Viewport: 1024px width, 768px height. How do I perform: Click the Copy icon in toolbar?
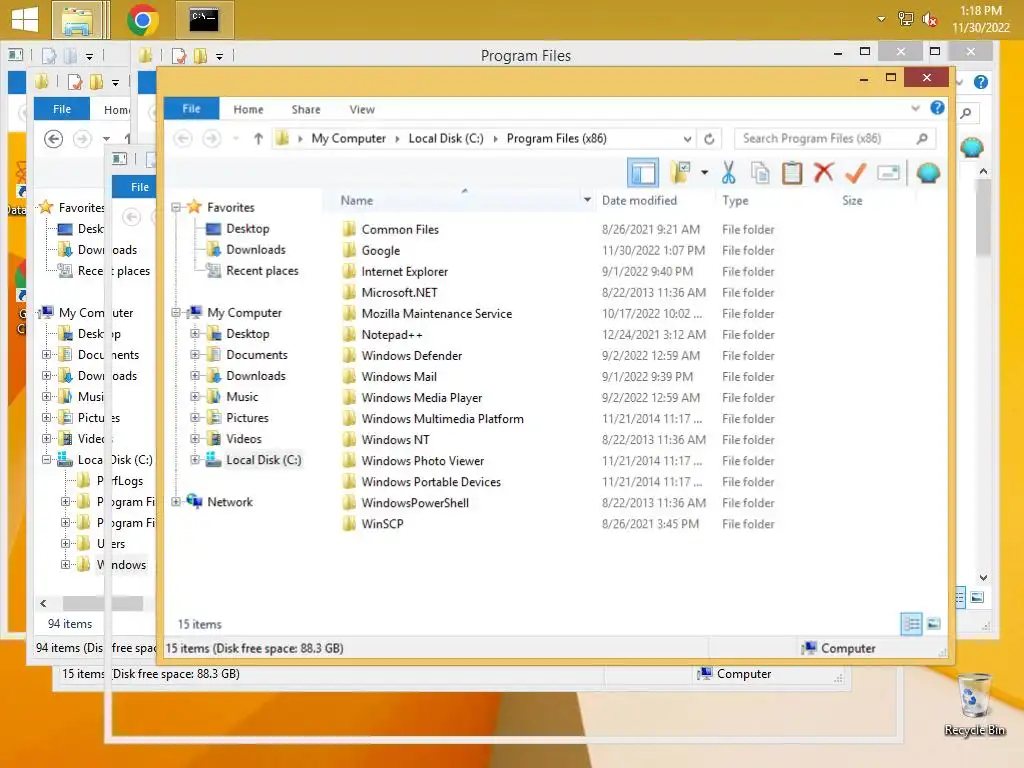tap(760, 173)
